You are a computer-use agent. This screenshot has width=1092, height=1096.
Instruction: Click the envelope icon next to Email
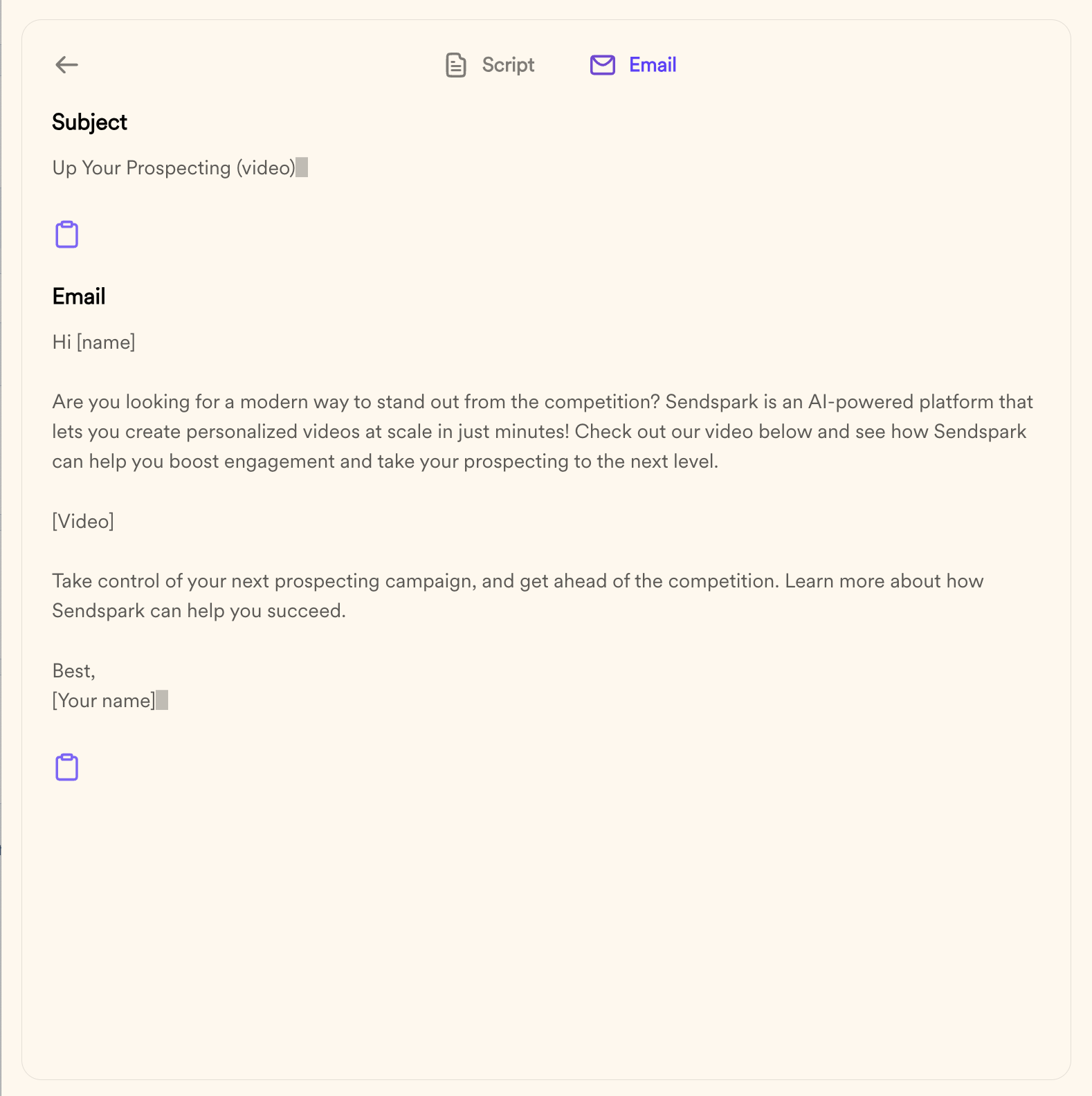[601, 65]
